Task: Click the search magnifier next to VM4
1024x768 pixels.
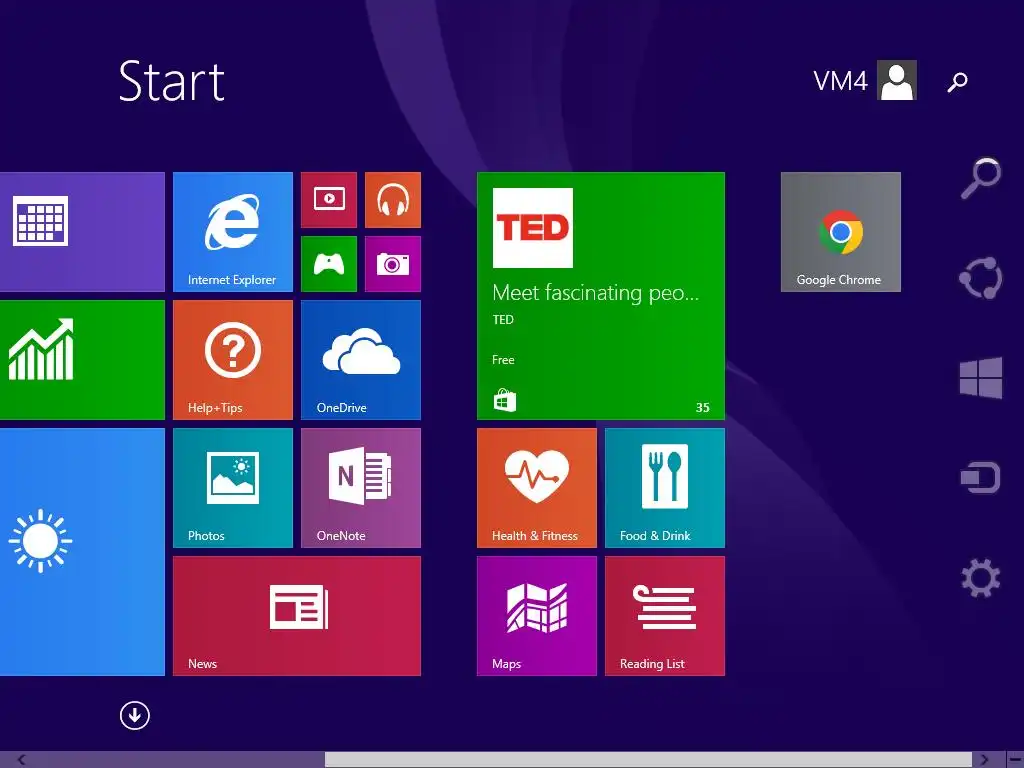Action: (x=957, y=82)
